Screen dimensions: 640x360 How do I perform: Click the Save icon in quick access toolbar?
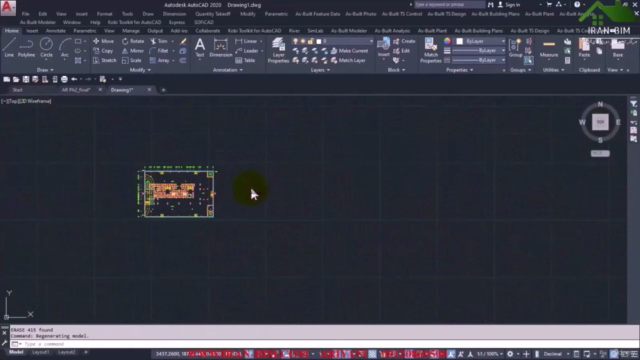[x=26, y=79]
